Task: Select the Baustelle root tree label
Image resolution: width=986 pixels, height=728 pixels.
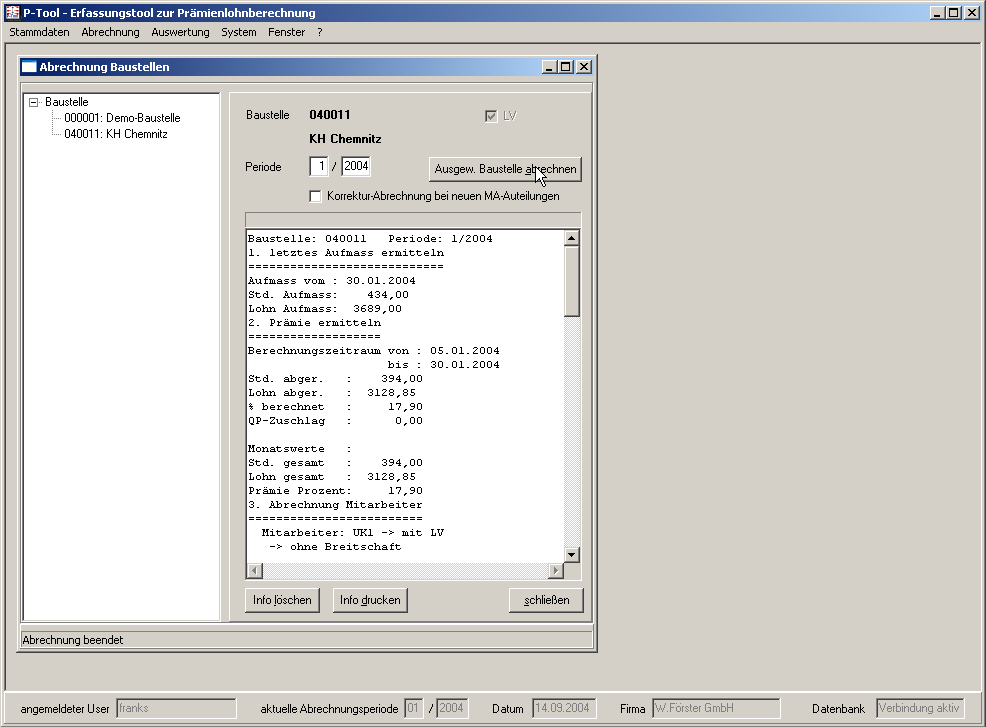Action: [67, 102]
